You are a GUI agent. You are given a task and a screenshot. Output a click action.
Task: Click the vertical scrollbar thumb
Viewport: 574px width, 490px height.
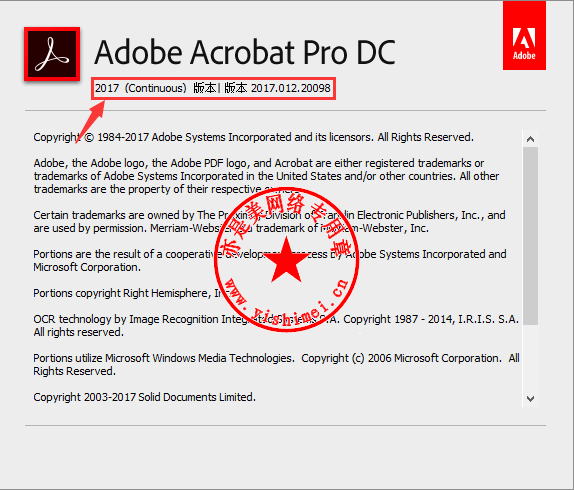click(x=530, y=236)
